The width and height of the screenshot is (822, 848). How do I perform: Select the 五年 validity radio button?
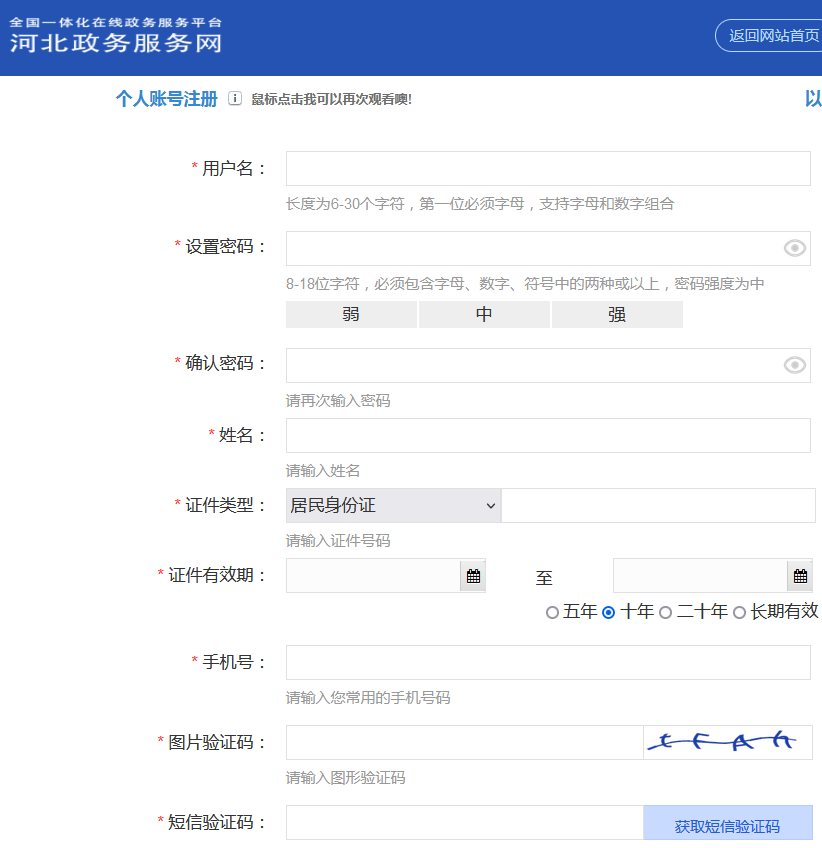[553, 612]
